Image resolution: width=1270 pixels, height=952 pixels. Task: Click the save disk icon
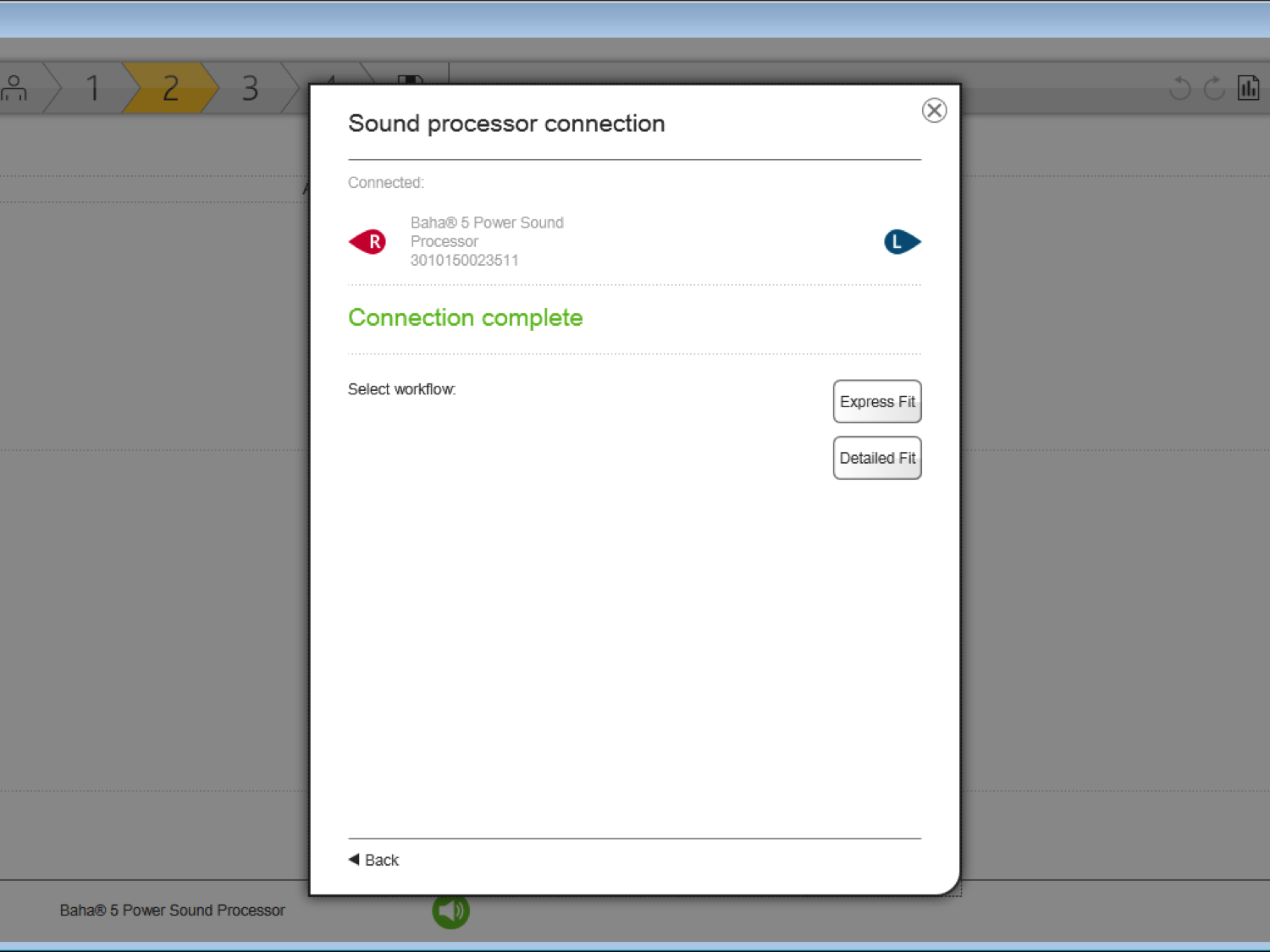pyautogui.click(x=411, y=80)
